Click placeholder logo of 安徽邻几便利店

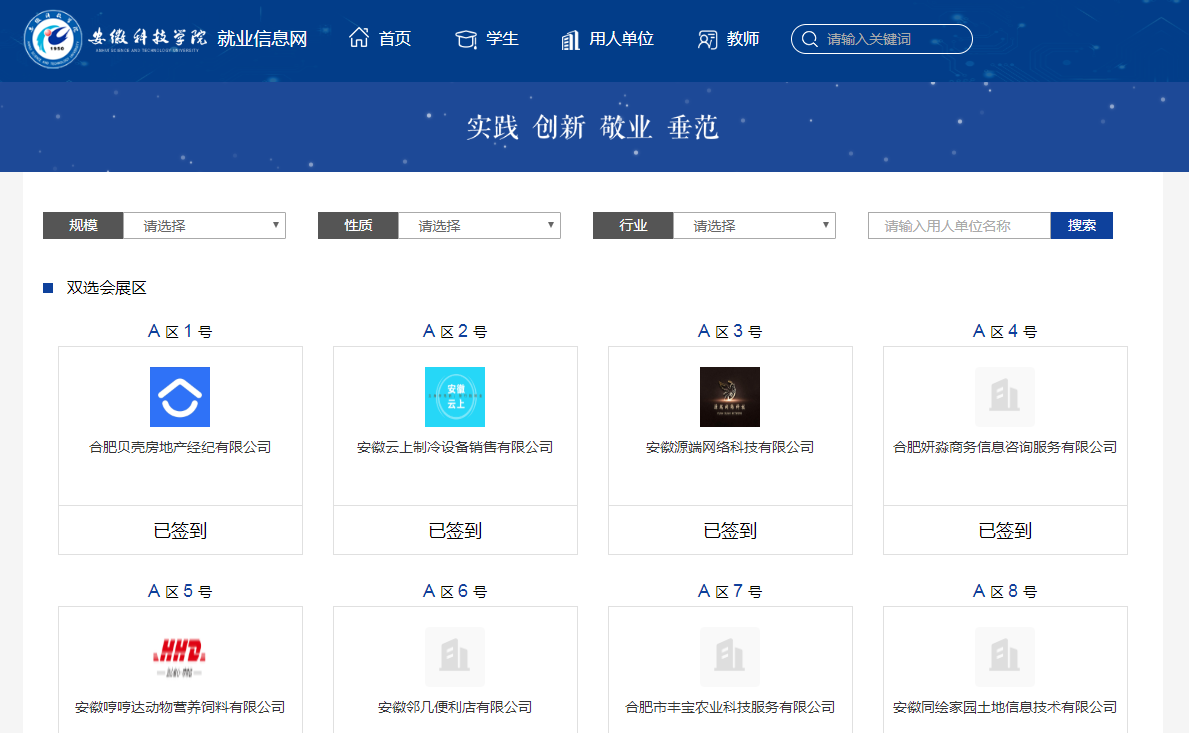pos(455,657)
